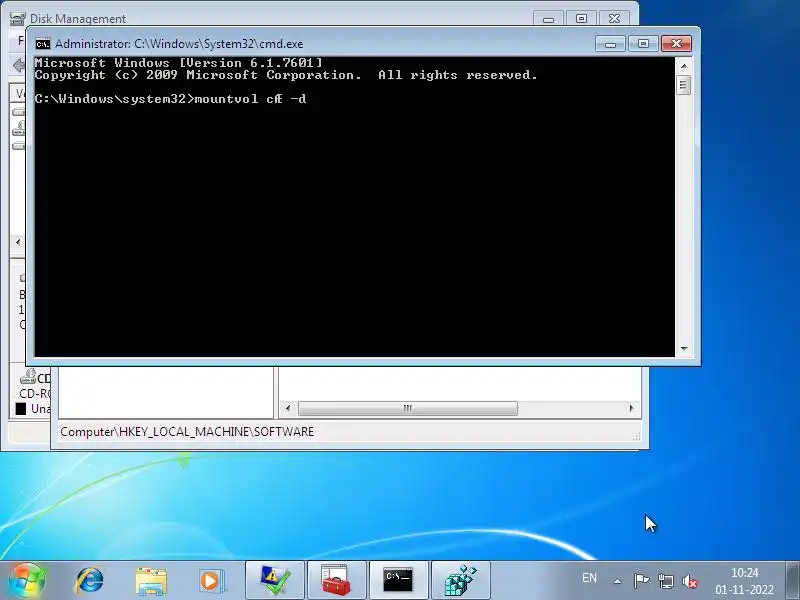
Task: Click the HKEY_LOCAL_MACHINE\SOFTWARE status bar path
Action: click(187, 432)
